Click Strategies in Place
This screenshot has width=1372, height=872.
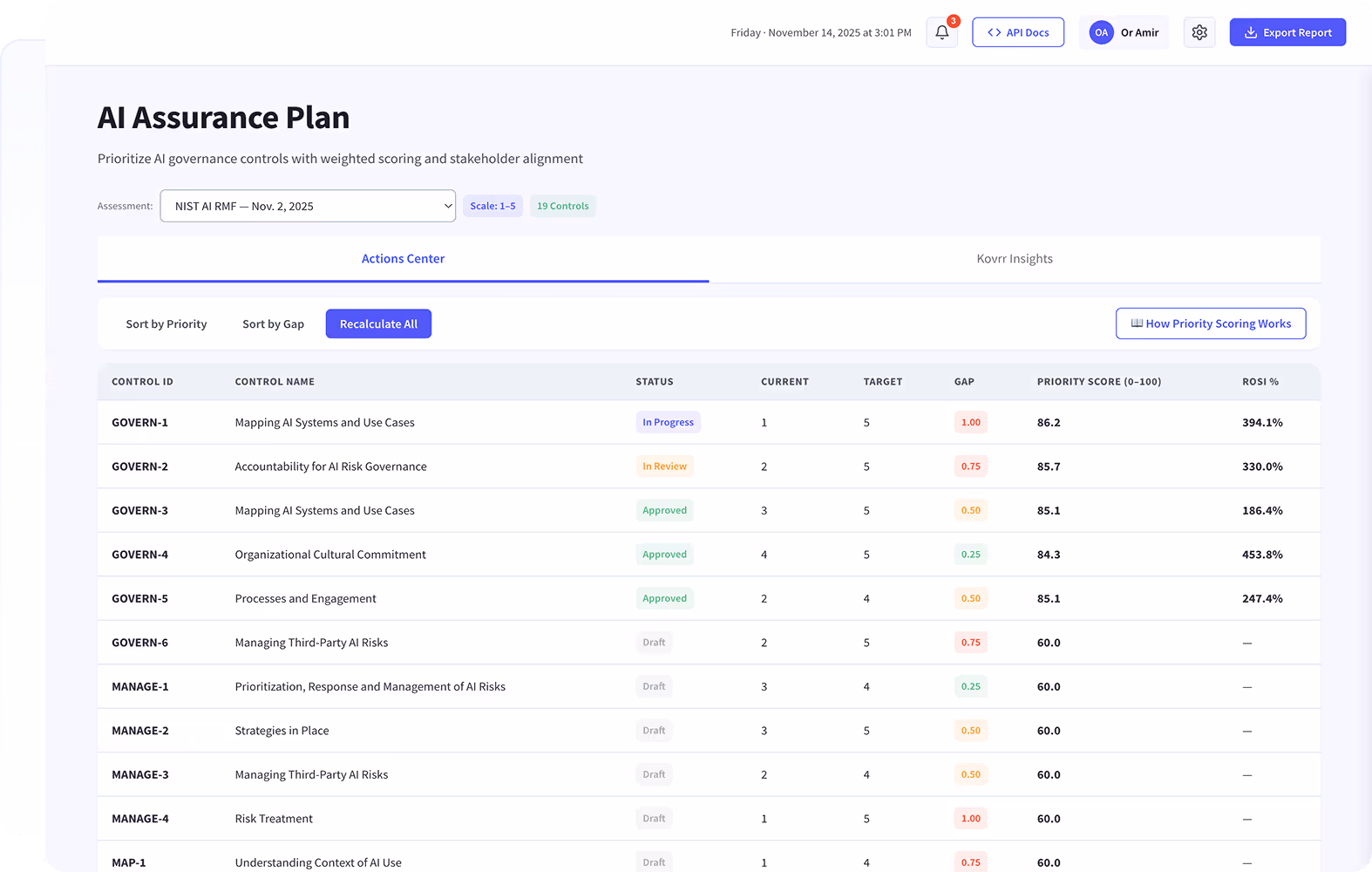tap(282, 731)
